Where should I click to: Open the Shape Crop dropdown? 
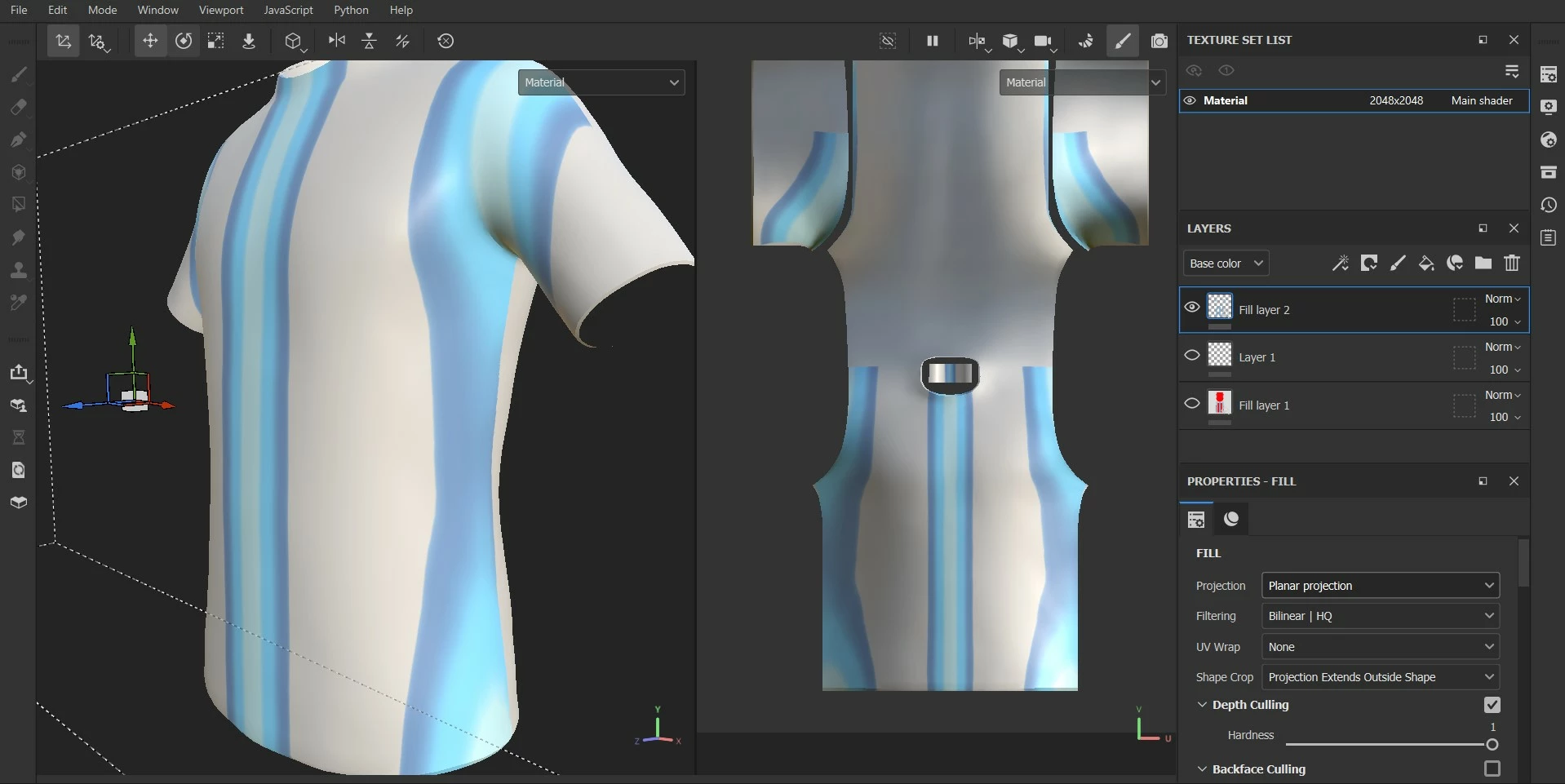point(1381,677)
